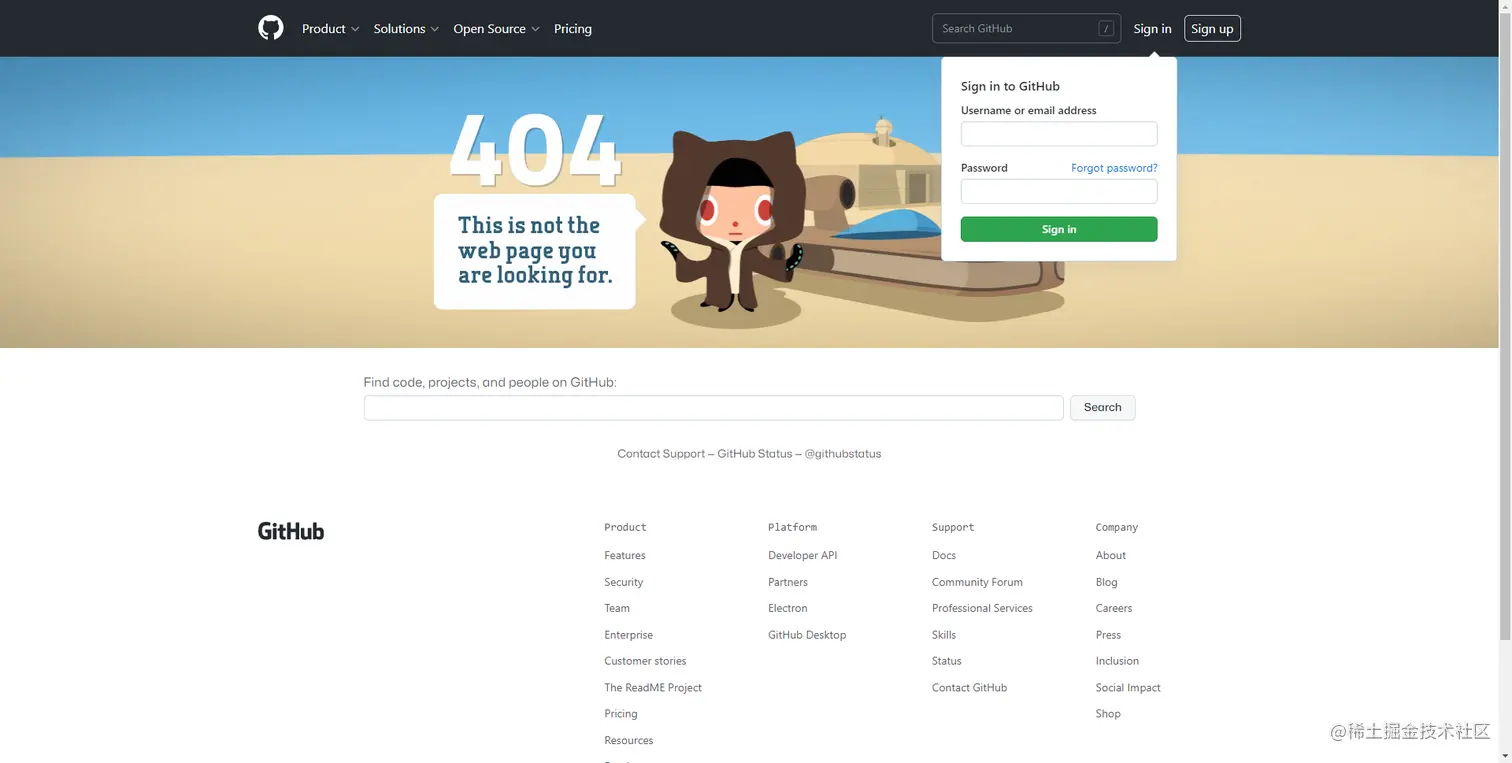The height and width of the screenshot is (763, 1512).
Task: Open Blog footer link
Action: tap(1107, 582)
